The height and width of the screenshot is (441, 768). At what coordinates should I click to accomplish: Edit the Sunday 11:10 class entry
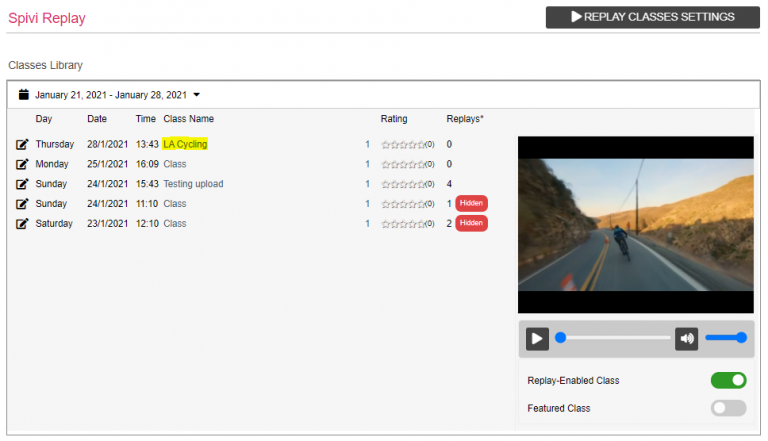pos(22,203)
